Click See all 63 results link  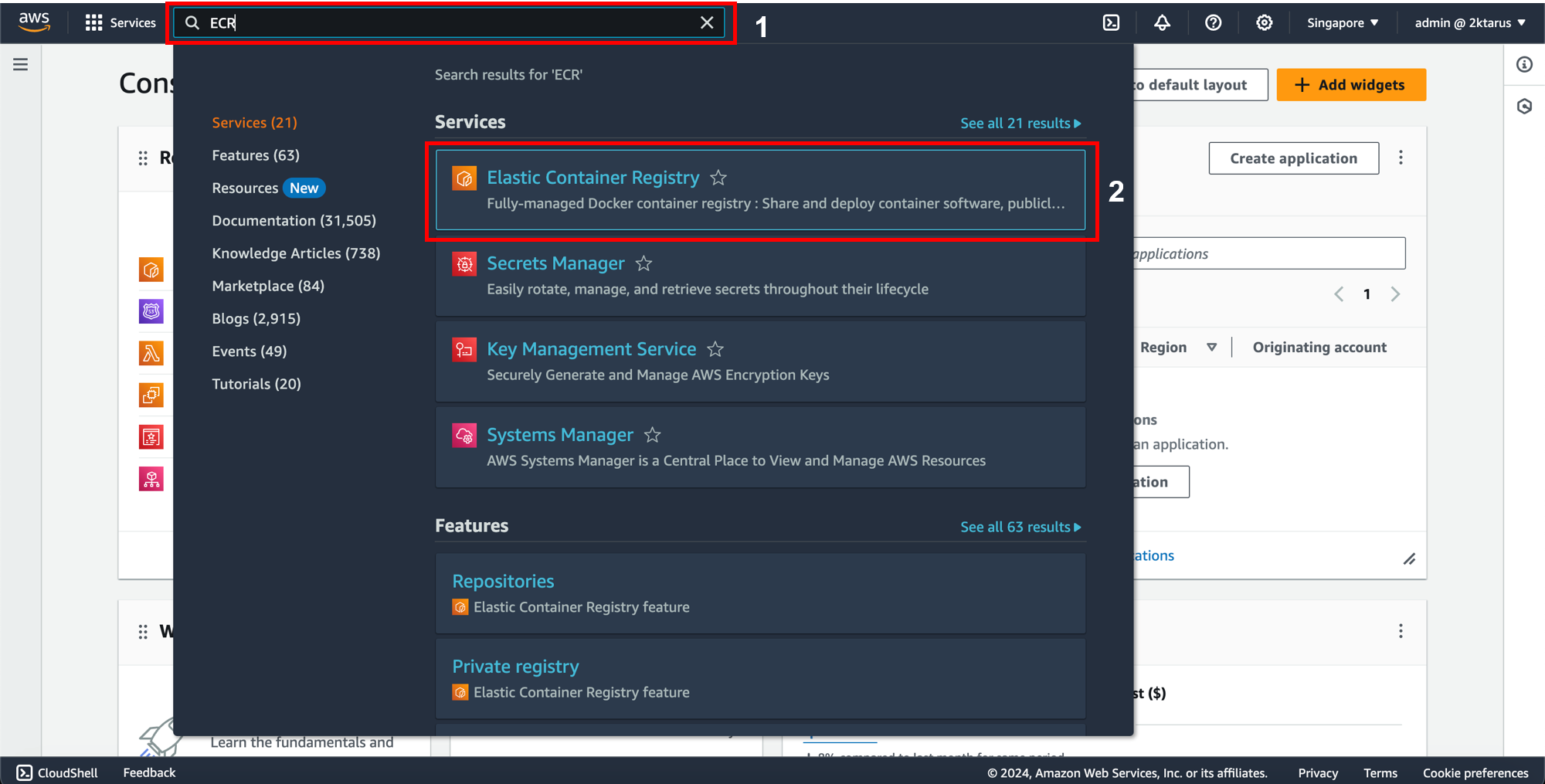click(1020, 527)
